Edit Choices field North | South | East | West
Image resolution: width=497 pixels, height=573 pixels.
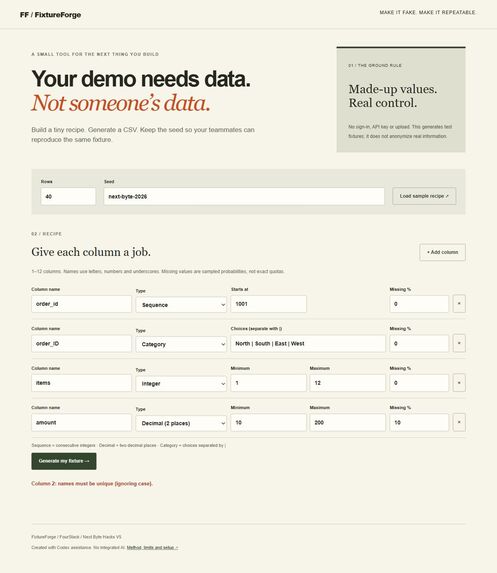tap(308, 344)
